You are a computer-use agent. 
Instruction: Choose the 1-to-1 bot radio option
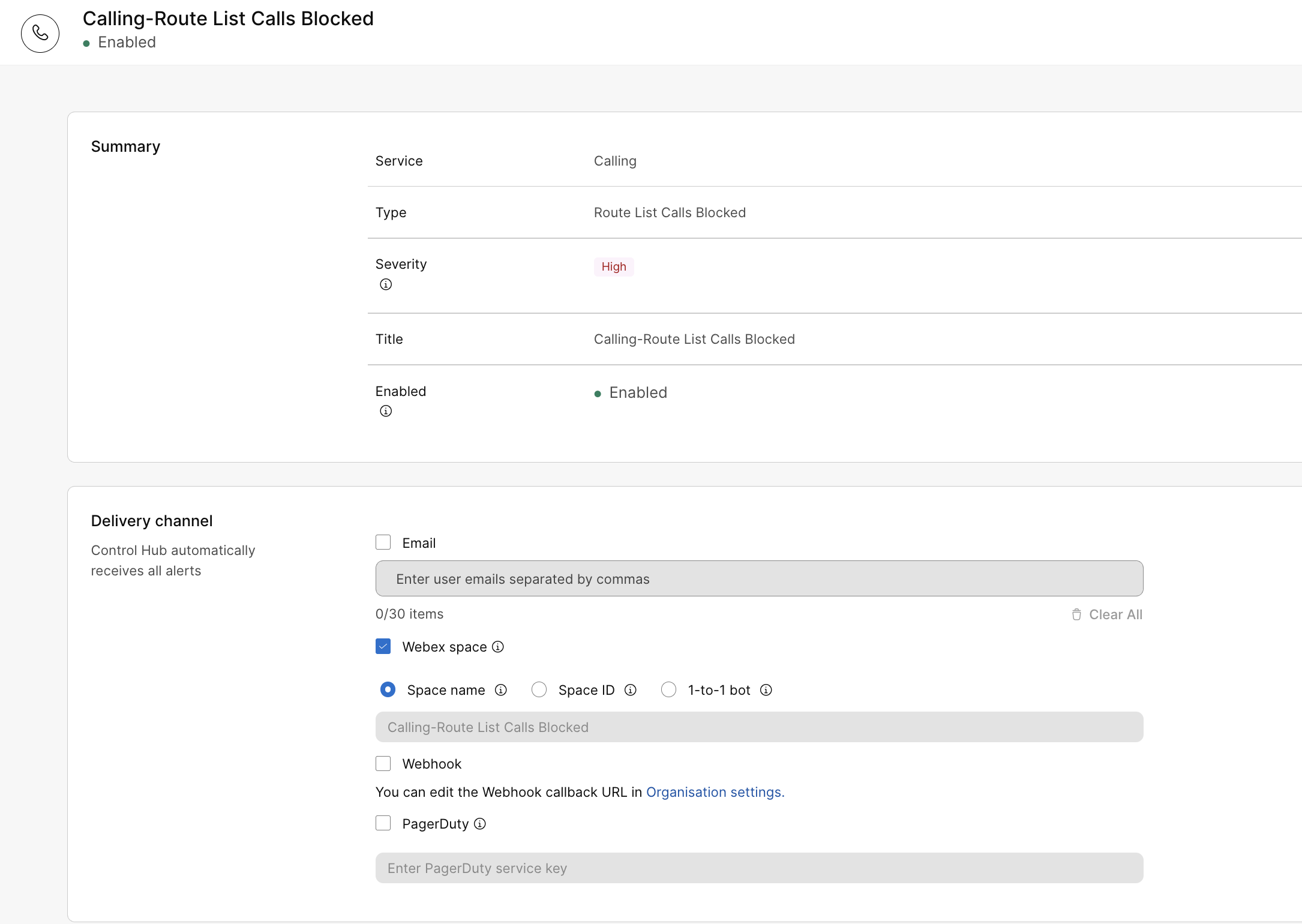669,689
